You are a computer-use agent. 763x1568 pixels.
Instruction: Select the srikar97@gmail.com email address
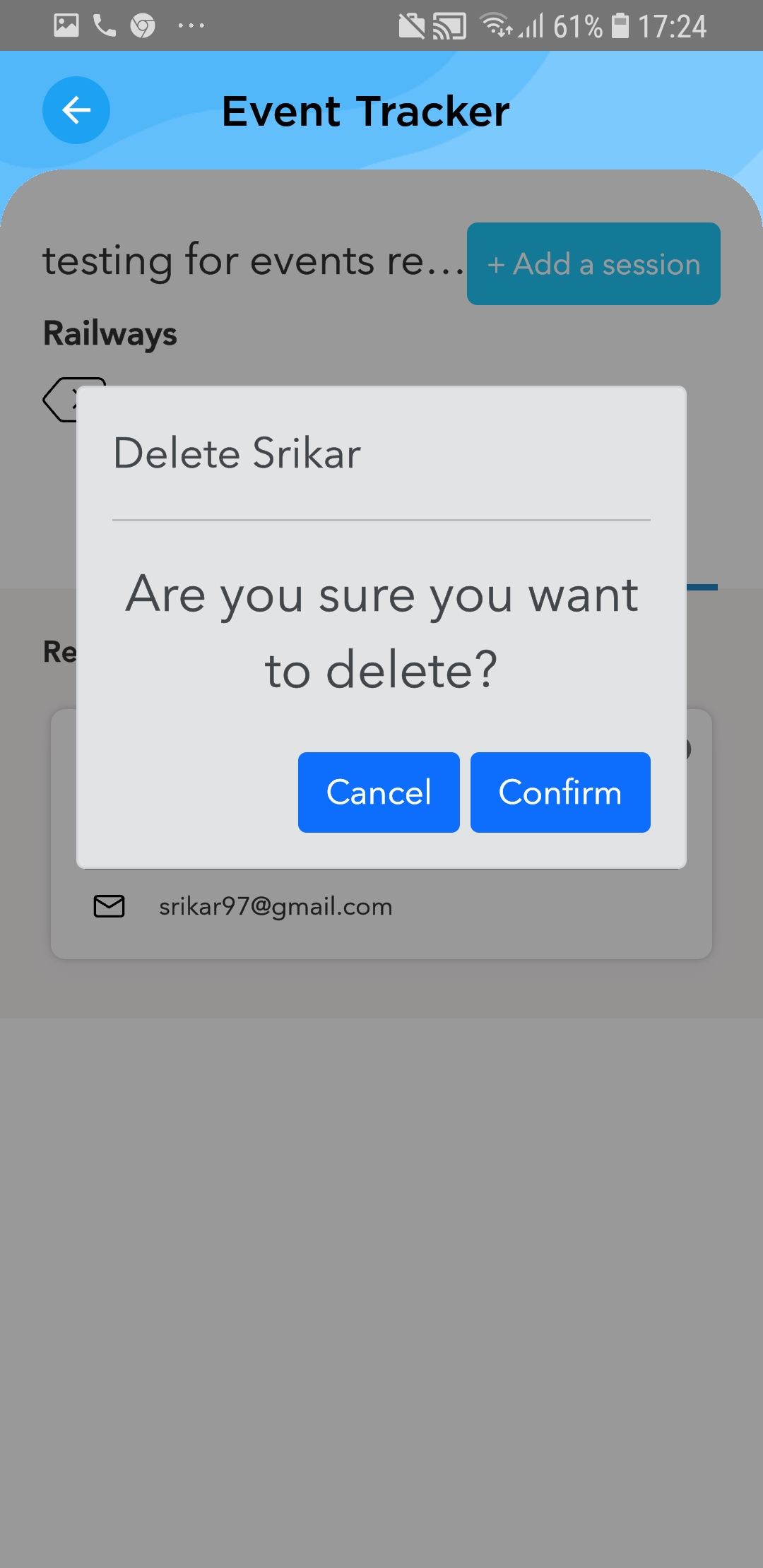click(x=276, y=906)
